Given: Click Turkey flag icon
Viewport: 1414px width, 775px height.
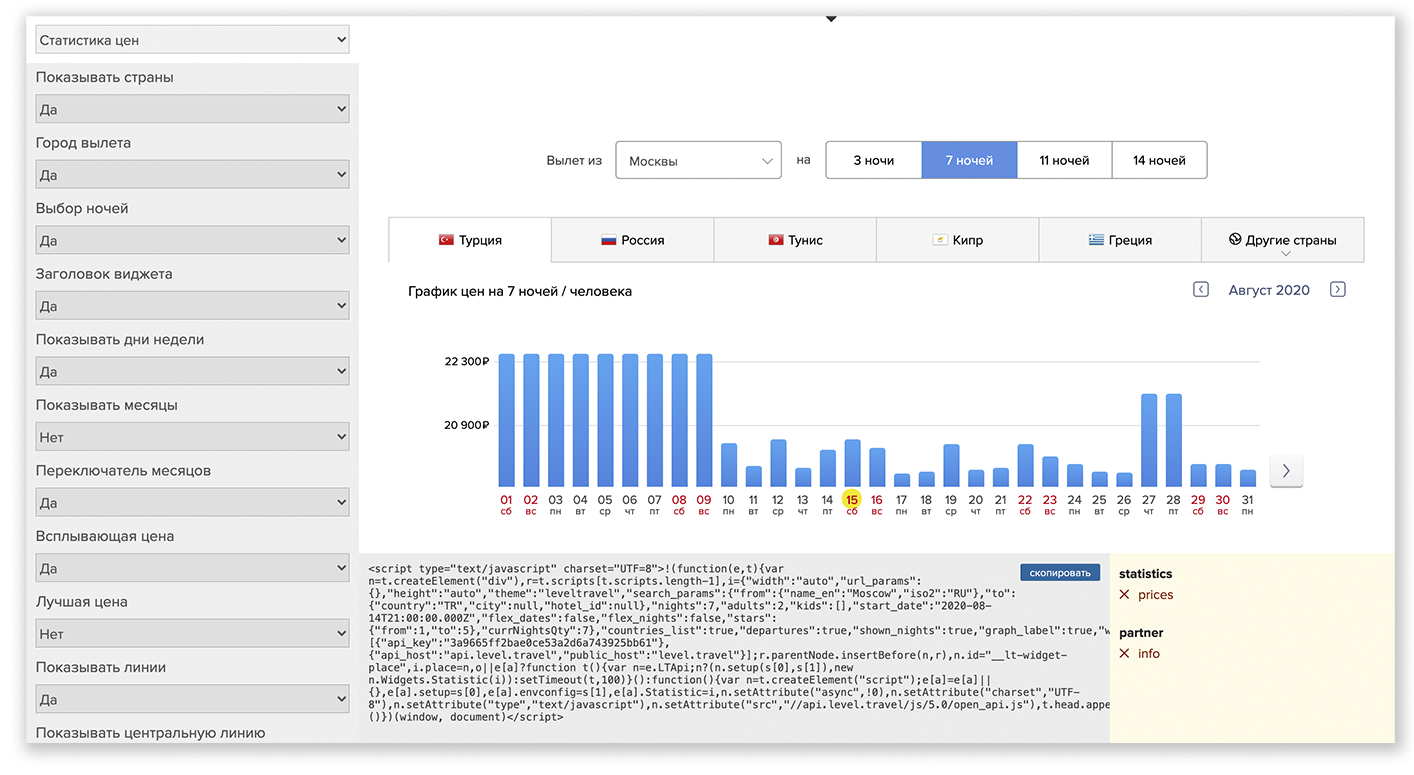Looking at the screenshot, I should click(446, 240).
